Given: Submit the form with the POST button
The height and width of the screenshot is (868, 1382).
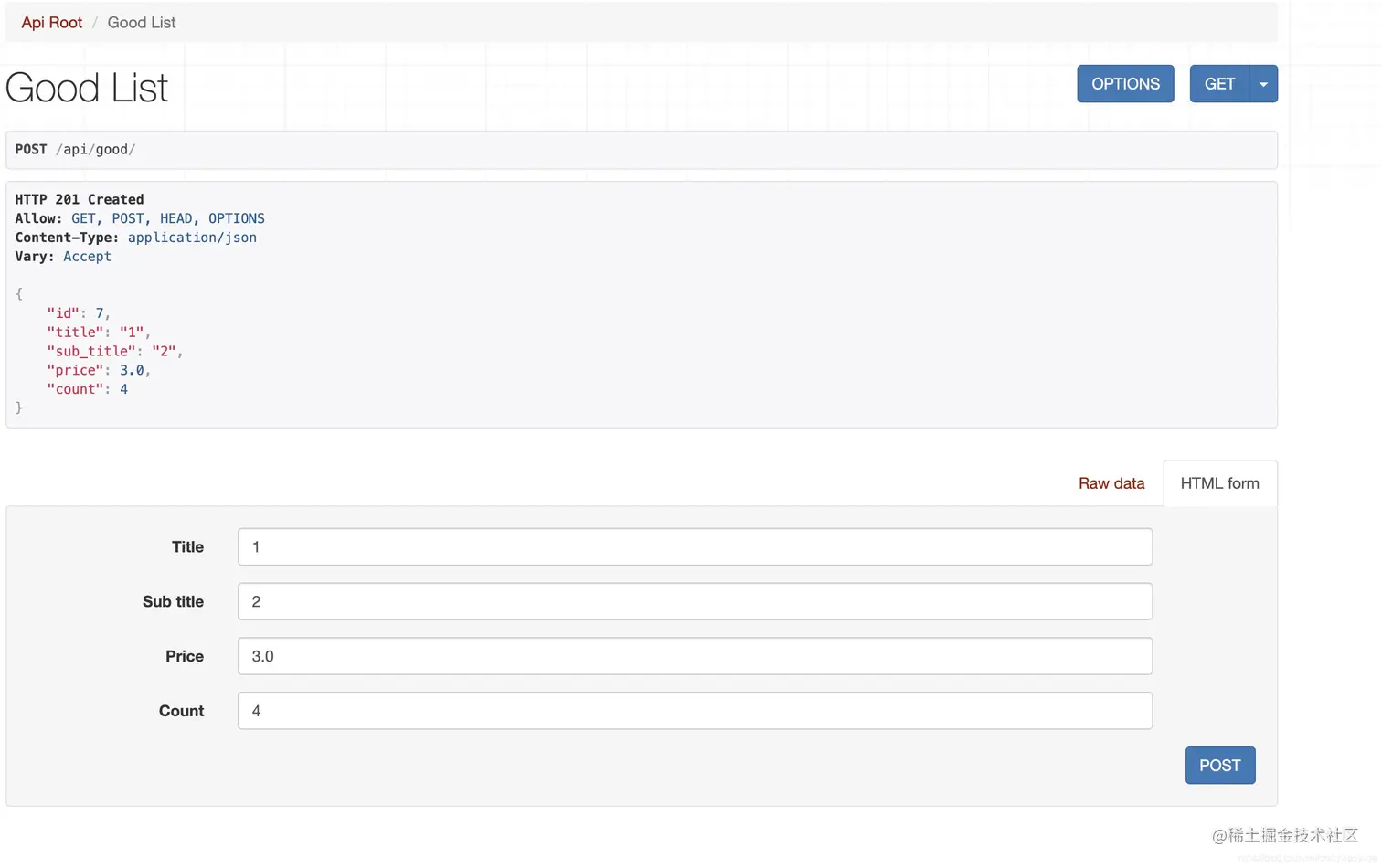Looking at the screenshot, I should tap(1220, 766).
